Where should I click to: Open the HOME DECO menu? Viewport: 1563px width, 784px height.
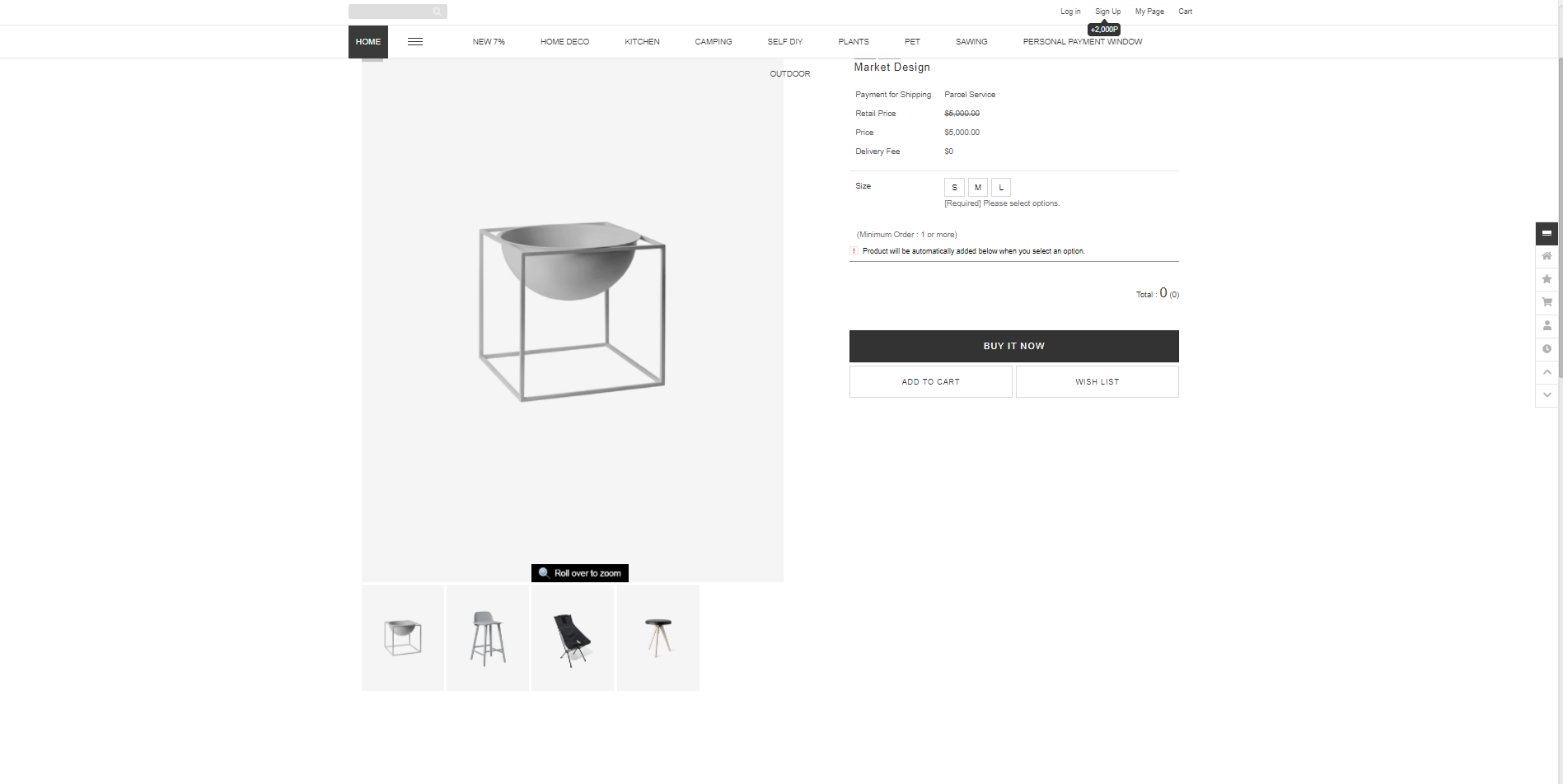tap(564, 42)
